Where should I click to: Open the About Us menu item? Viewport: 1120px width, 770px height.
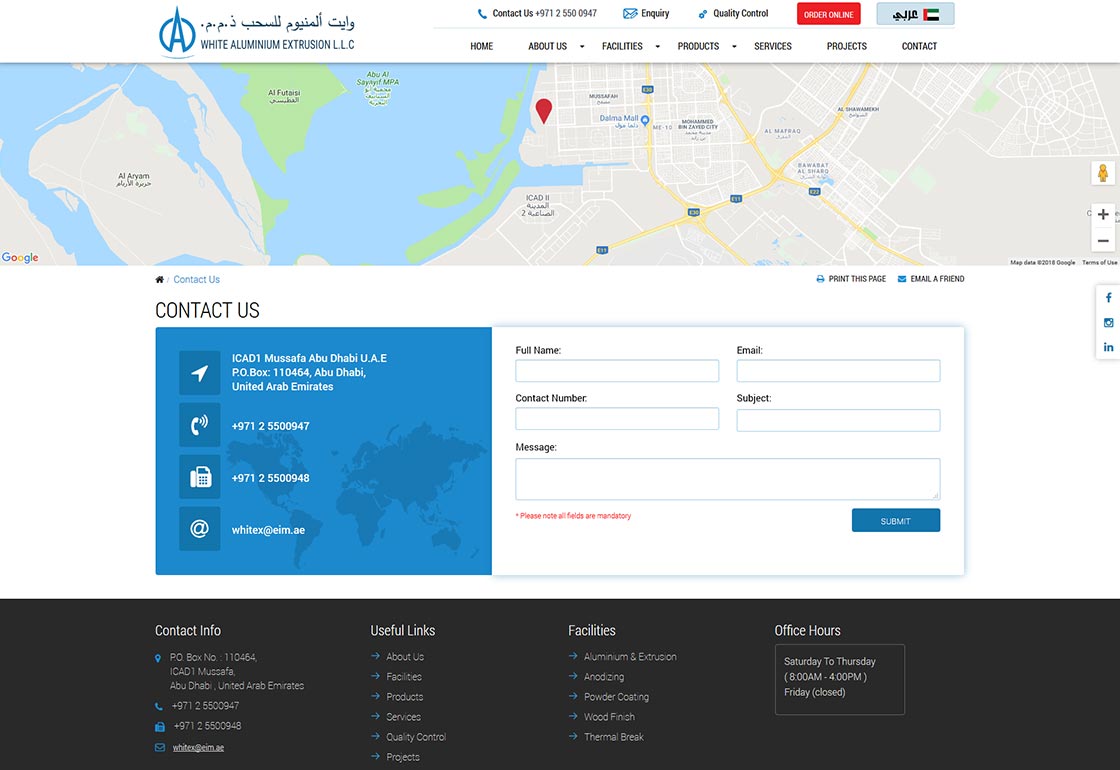[547, 46]
